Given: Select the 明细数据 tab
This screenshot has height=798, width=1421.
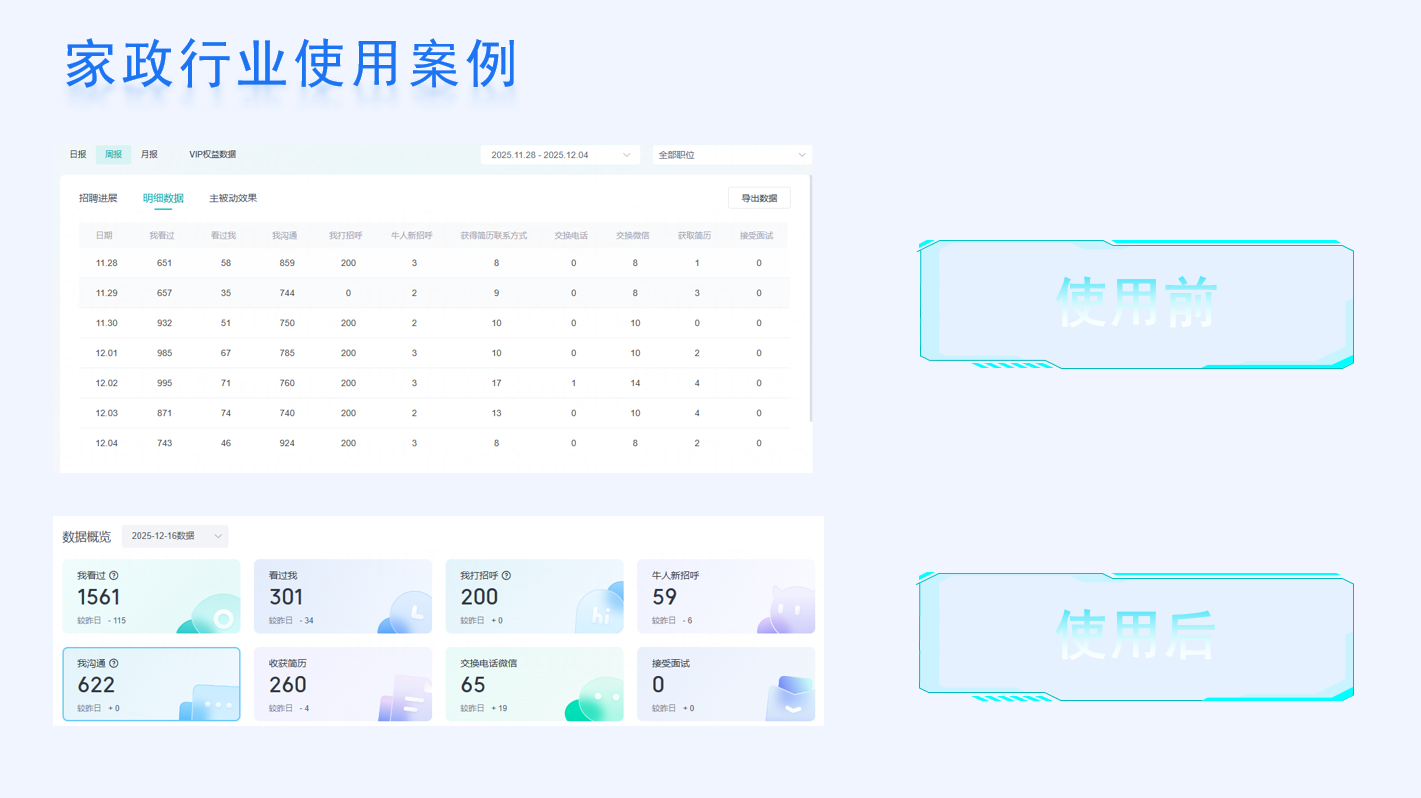Looking at the screenshot, I should click(x=163, y=198).
